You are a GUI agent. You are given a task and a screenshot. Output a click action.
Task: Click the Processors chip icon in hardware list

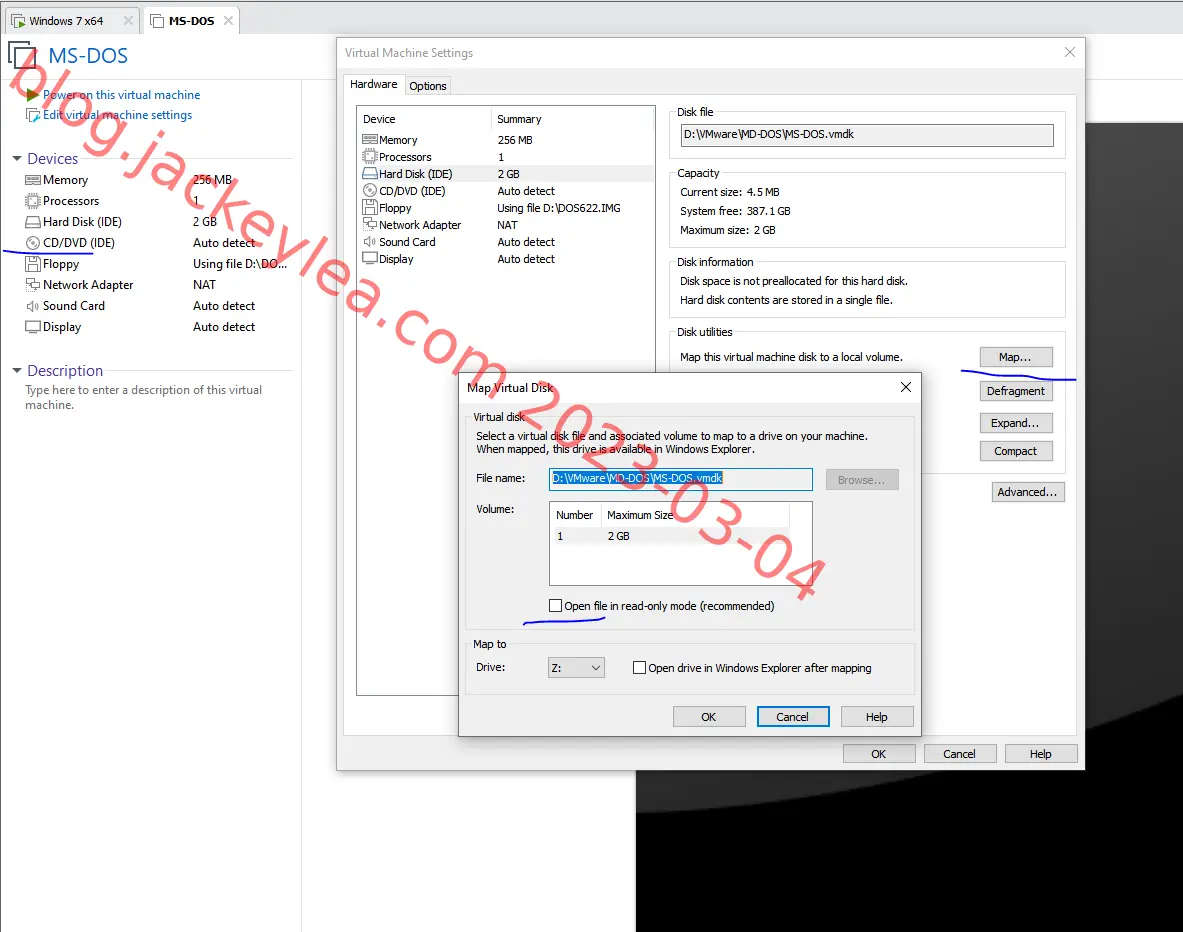pyautogui.click(x=370, y=157)
